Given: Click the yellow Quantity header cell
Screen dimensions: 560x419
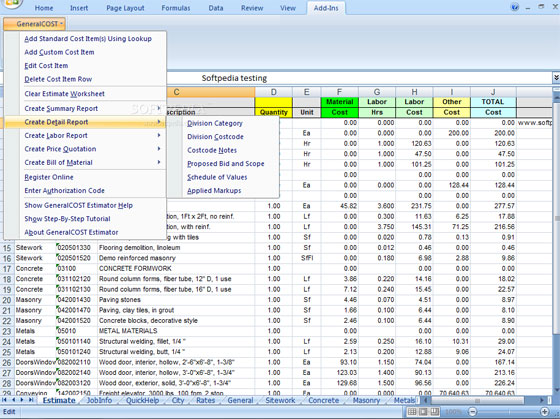Looking at the screenshot, I should [x=274, y=112].
